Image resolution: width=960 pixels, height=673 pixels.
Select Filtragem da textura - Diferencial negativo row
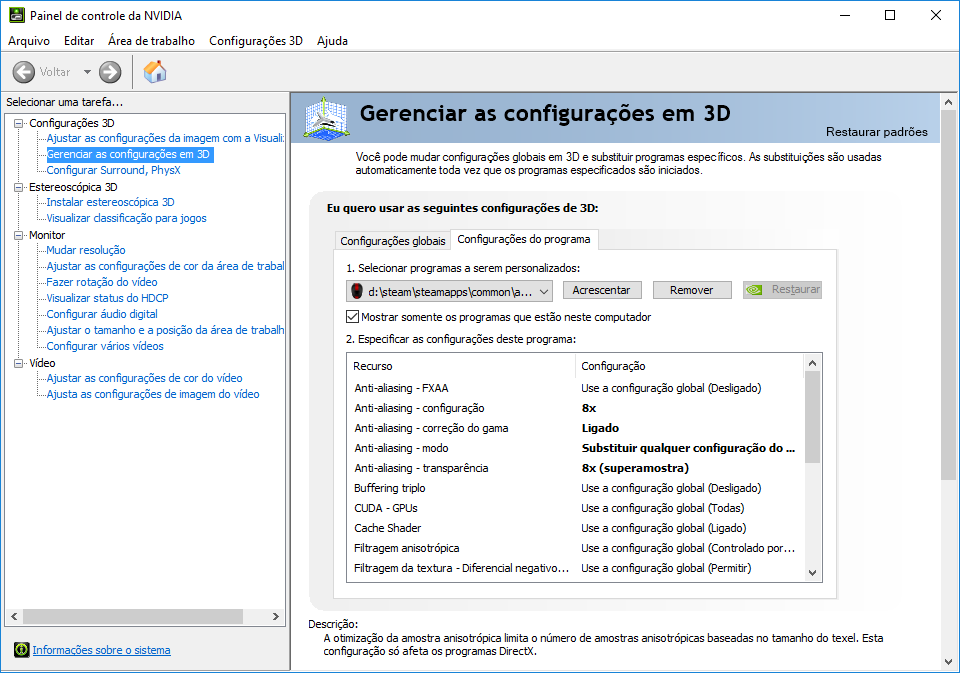(x=576, y=568)
